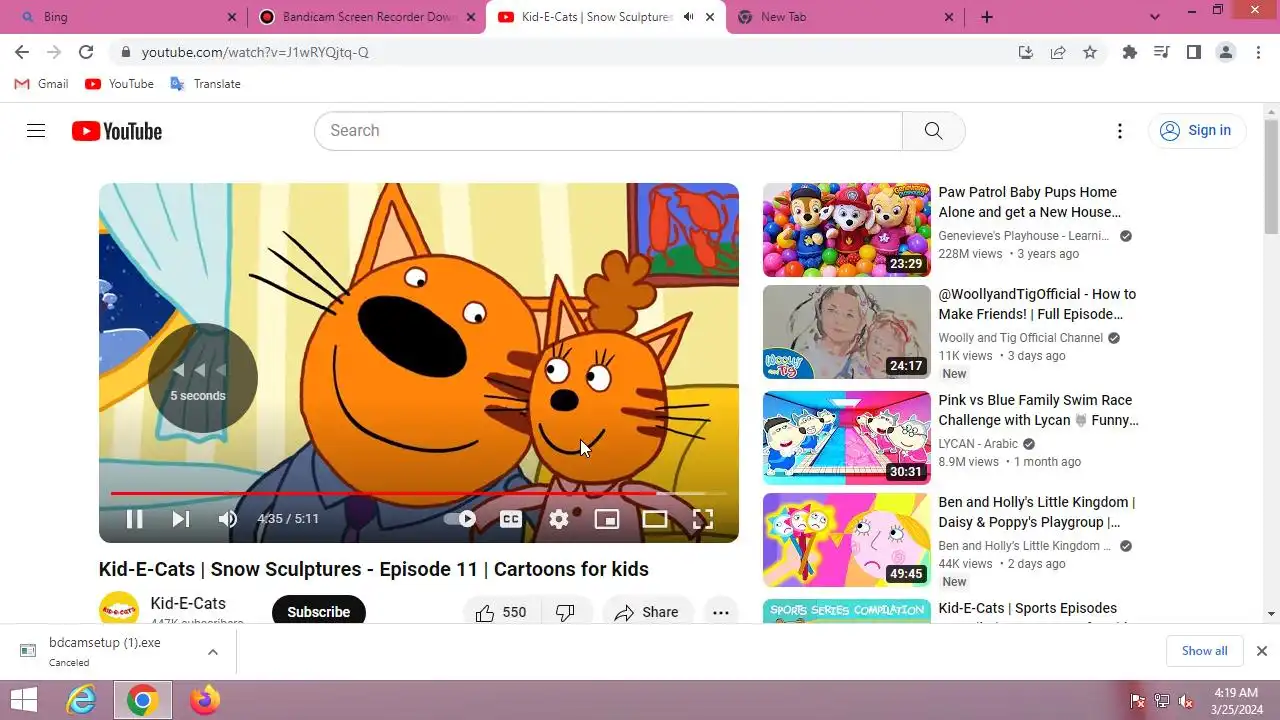Click the address bar URL
Screen dimensions: 1280x720
pyautogui.click(x=255, y=52)
